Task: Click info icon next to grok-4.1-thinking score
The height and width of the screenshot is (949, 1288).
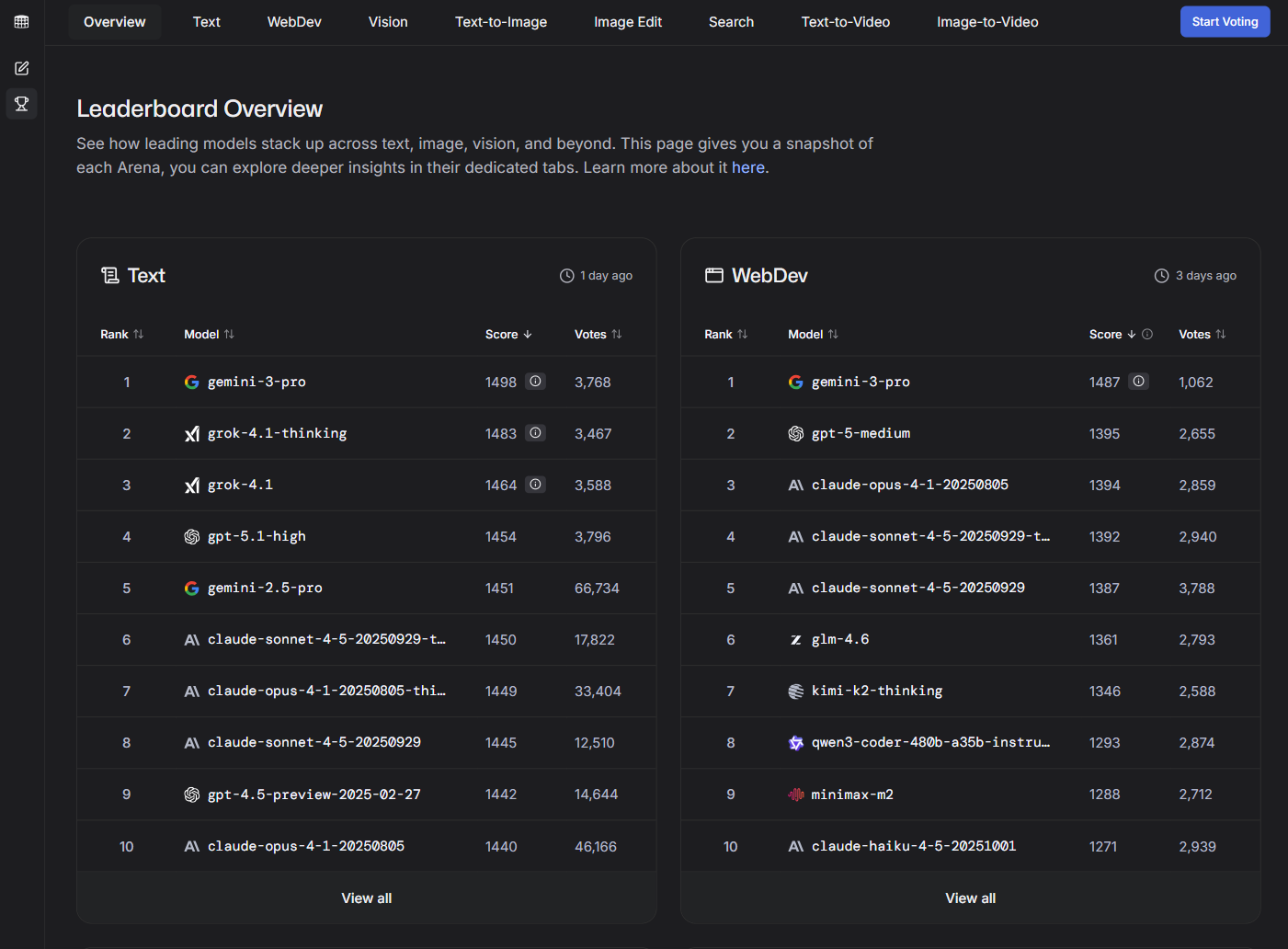Action: tap(535, 433)
